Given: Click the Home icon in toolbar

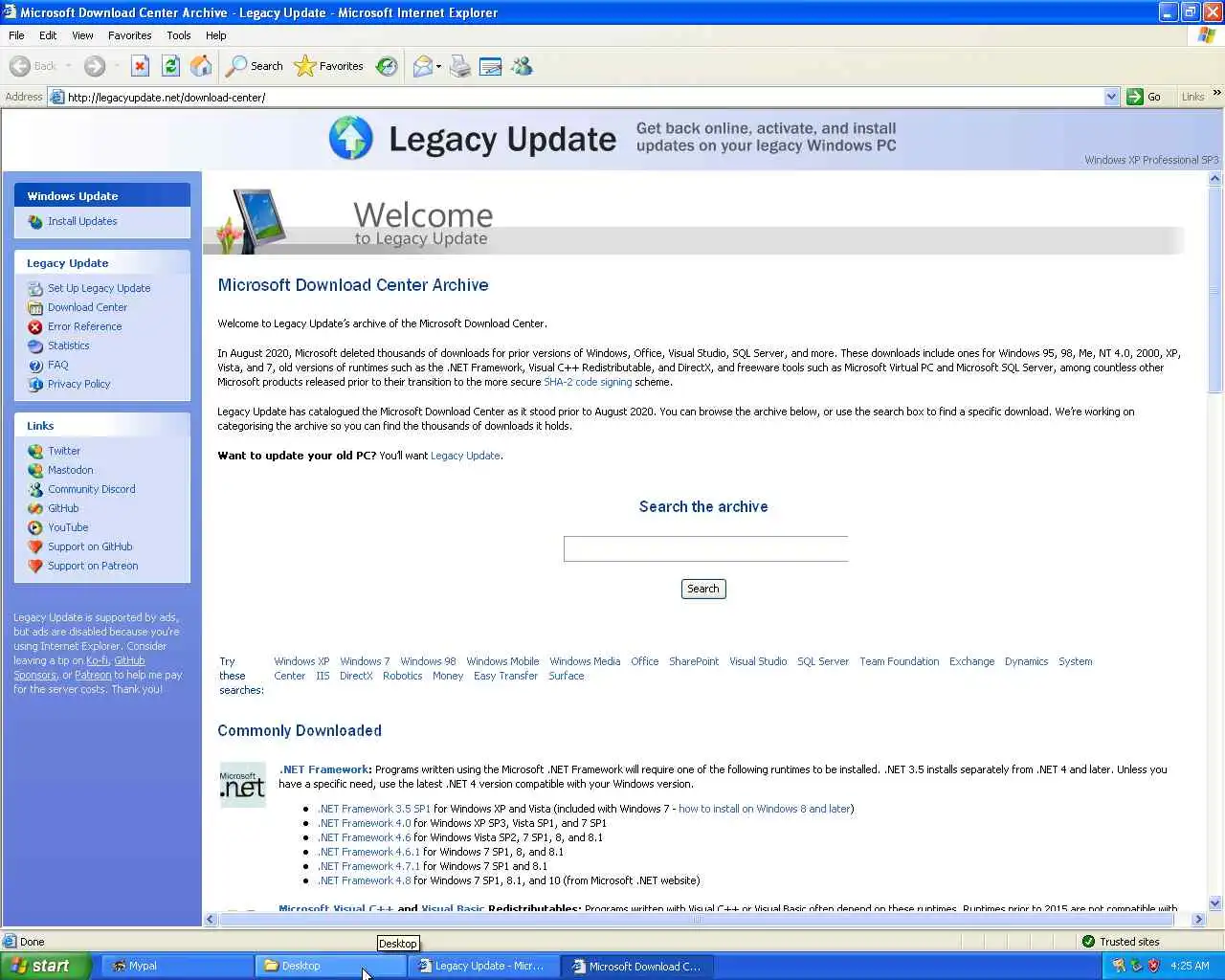Looking at the screenshot, I should 201,66.
